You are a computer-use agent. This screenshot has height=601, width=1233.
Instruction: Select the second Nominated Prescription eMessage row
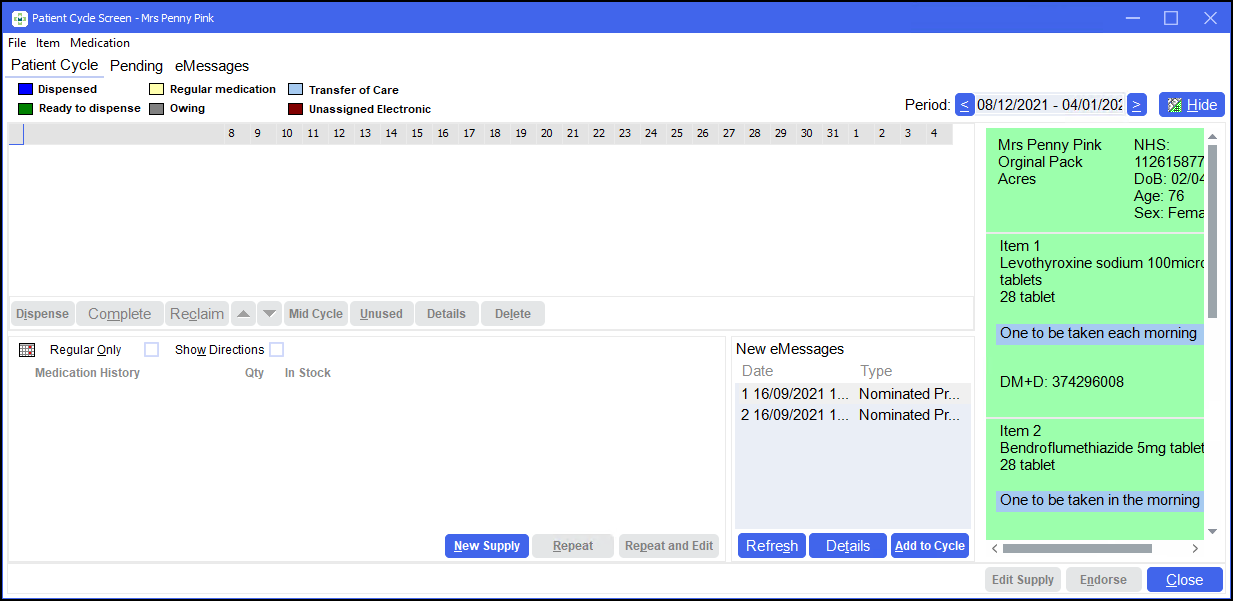852,415
